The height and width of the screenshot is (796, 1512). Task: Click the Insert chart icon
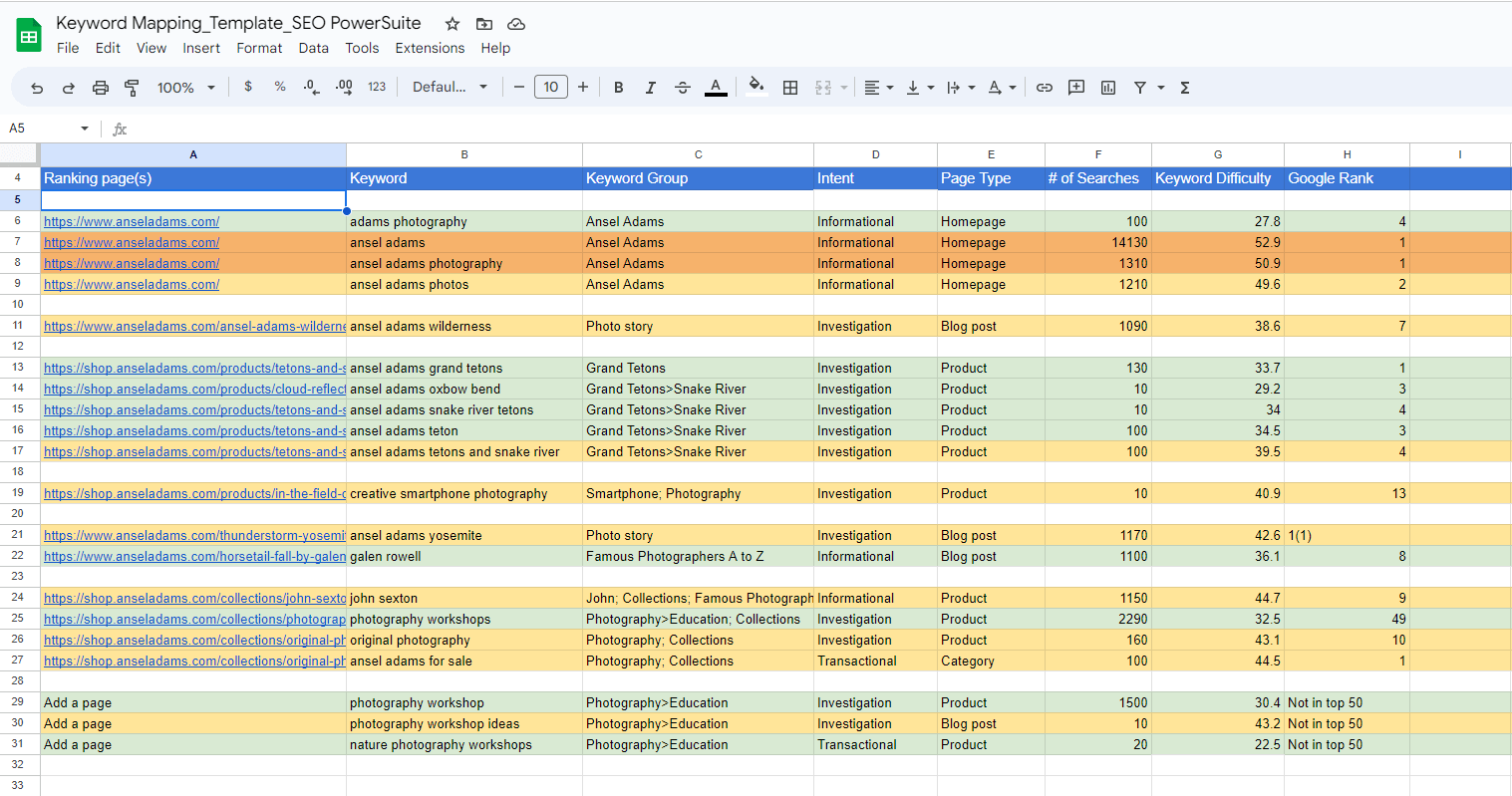pos(1108,88)
